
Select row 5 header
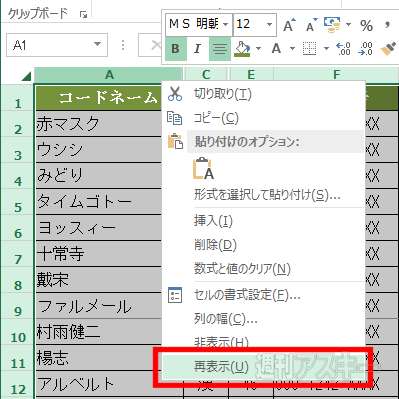pos(17,202)
